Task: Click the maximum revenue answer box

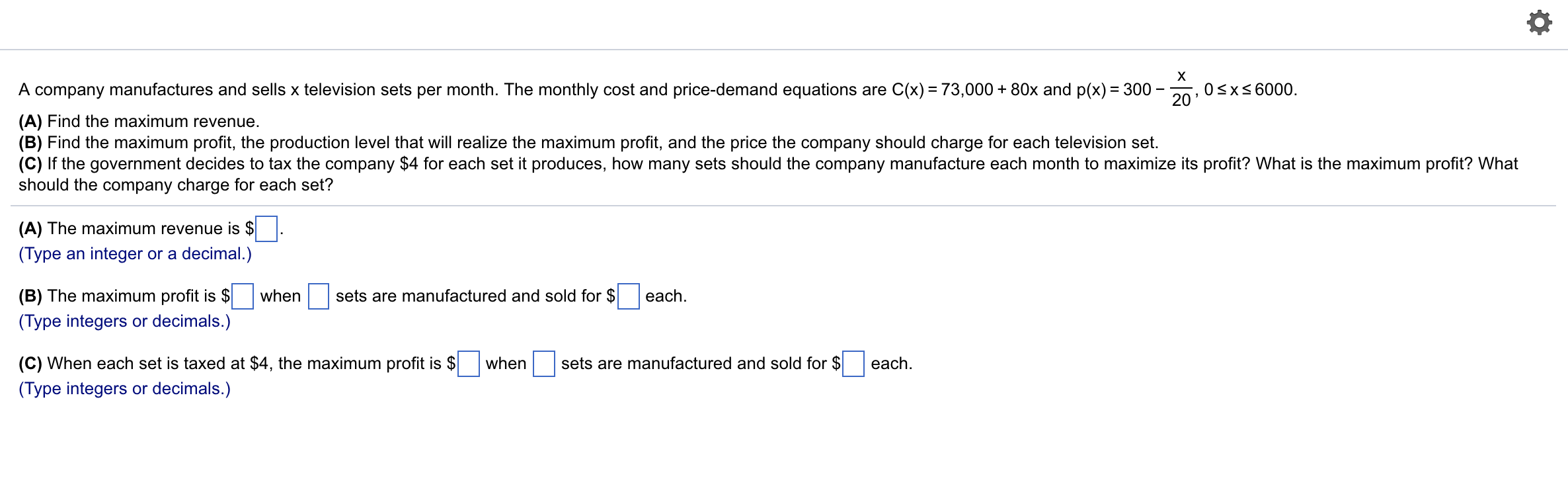Action: pyautogui.click(x=266, y=229)
